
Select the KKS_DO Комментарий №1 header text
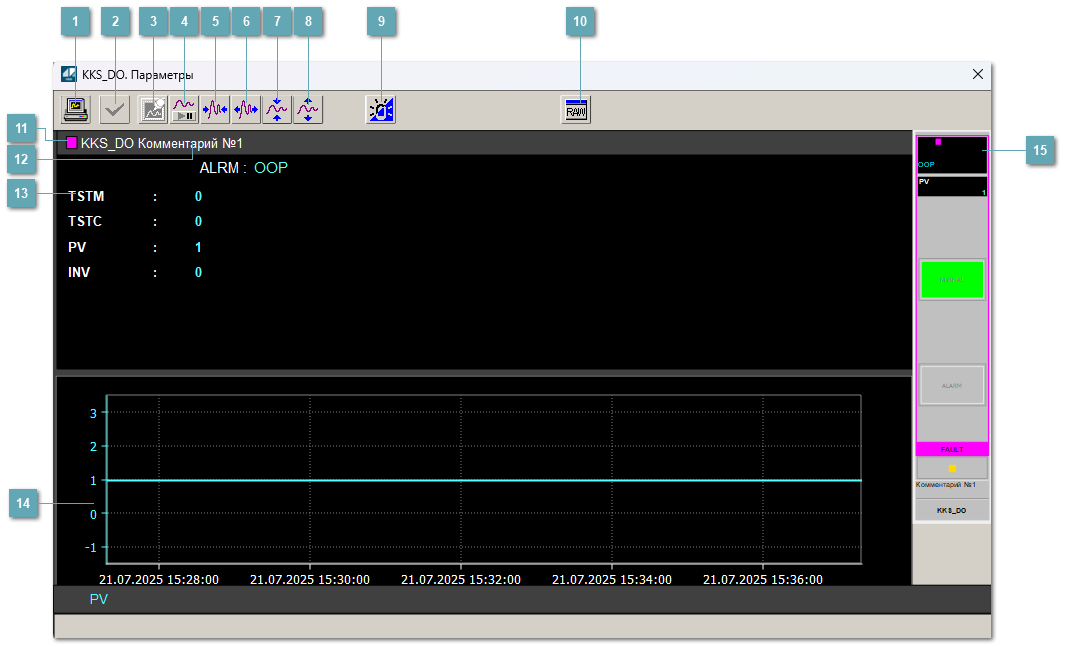tap(161, 143)
